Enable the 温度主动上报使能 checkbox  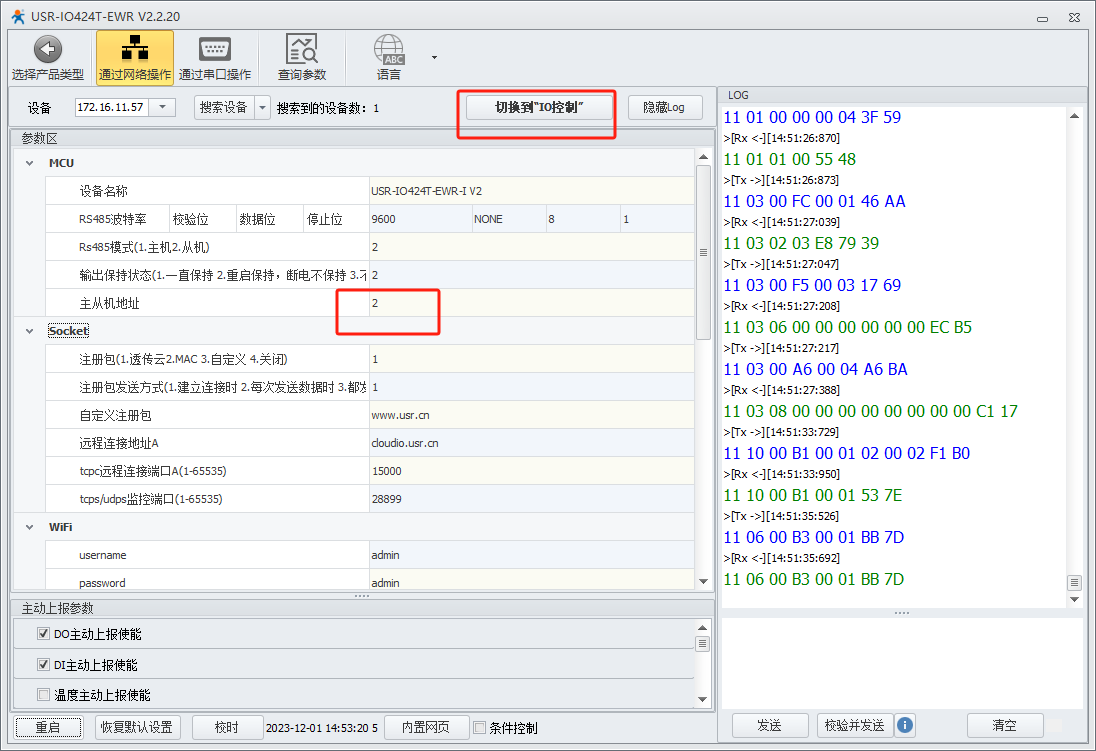[x=43, y=695]
